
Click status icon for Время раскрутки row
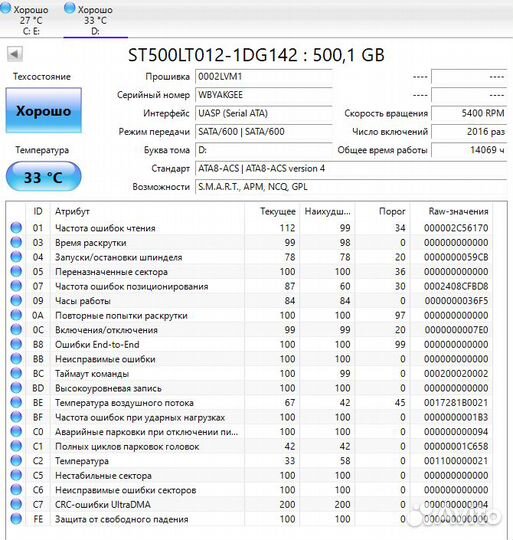[x=16, y=242]
